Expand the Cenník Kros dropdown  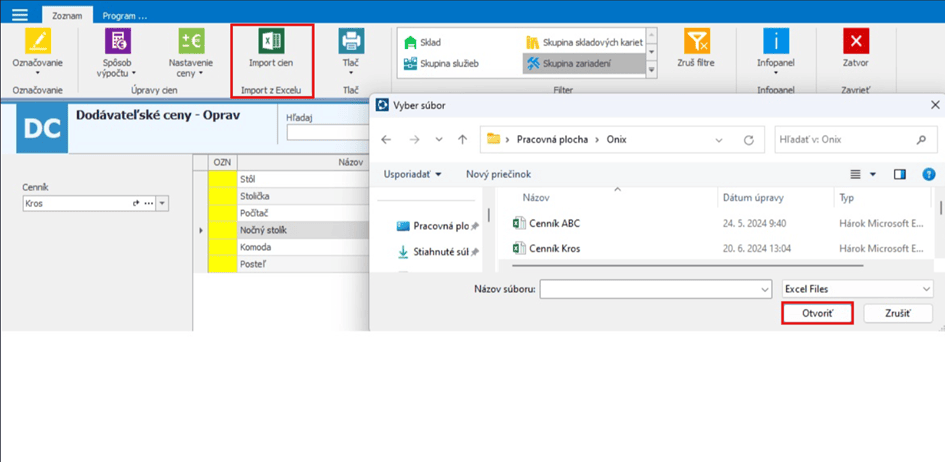point(163,203)
